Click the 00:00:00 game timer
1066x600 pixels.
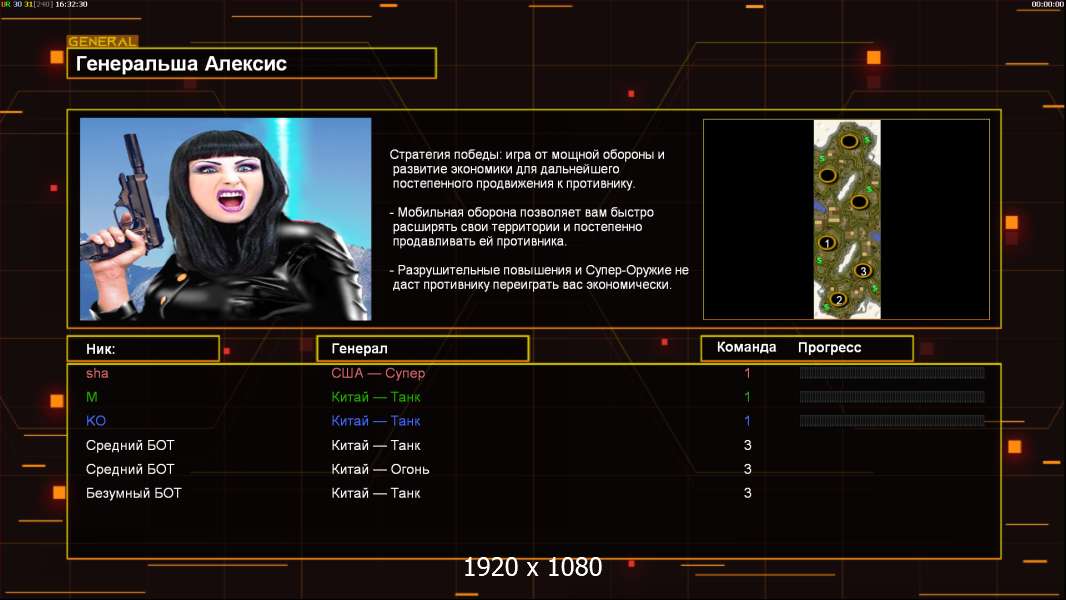1047,4
